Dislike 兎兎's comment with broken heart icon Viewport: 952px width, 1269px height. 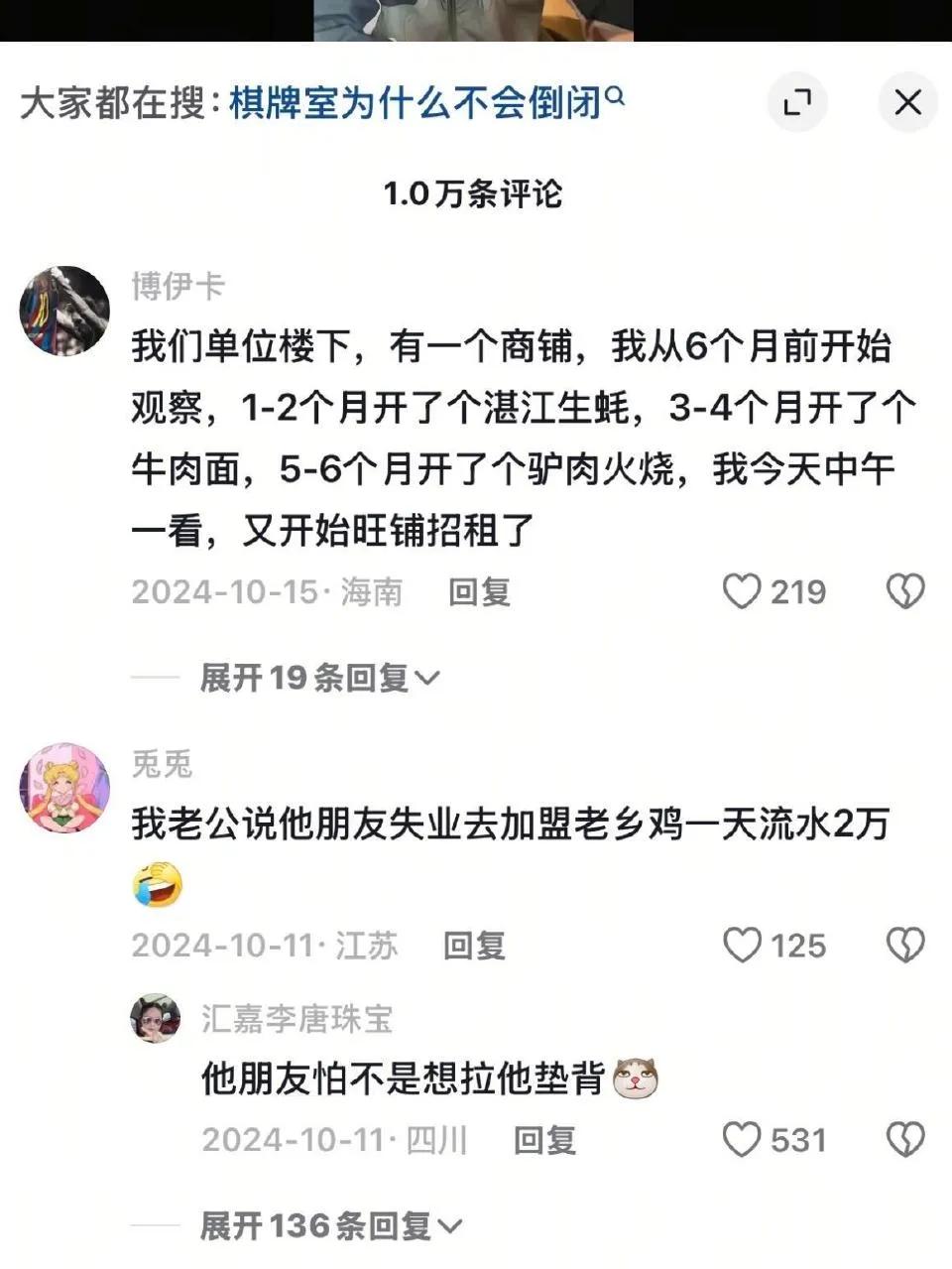(905, 946)
